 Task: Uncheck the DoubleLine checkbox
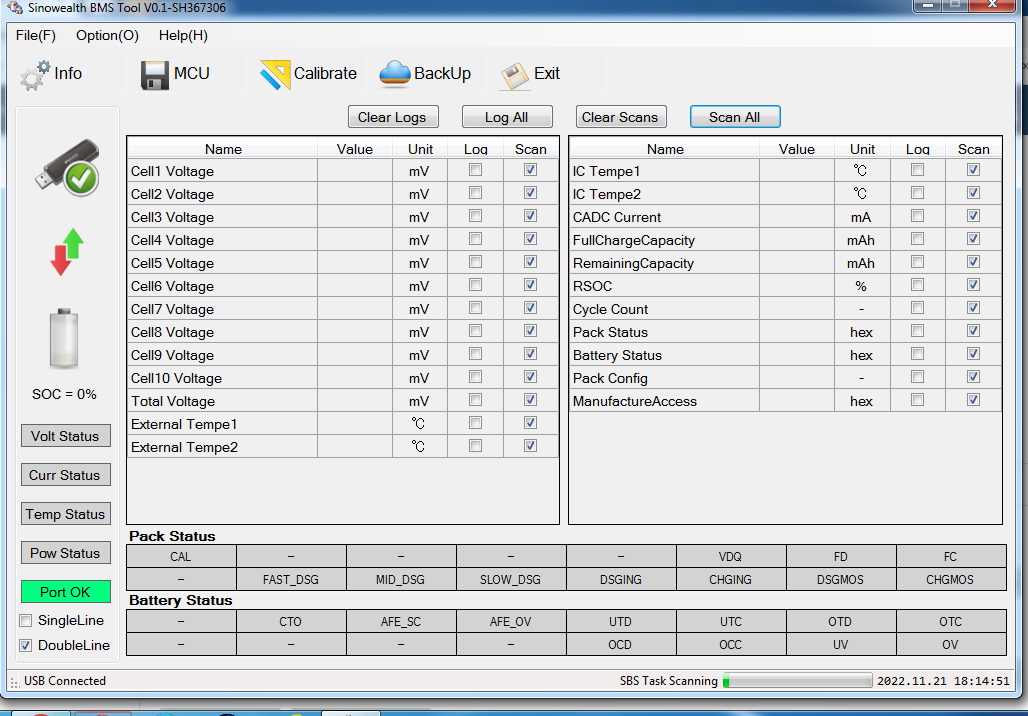pyautogui.click(x=26, y=646)
